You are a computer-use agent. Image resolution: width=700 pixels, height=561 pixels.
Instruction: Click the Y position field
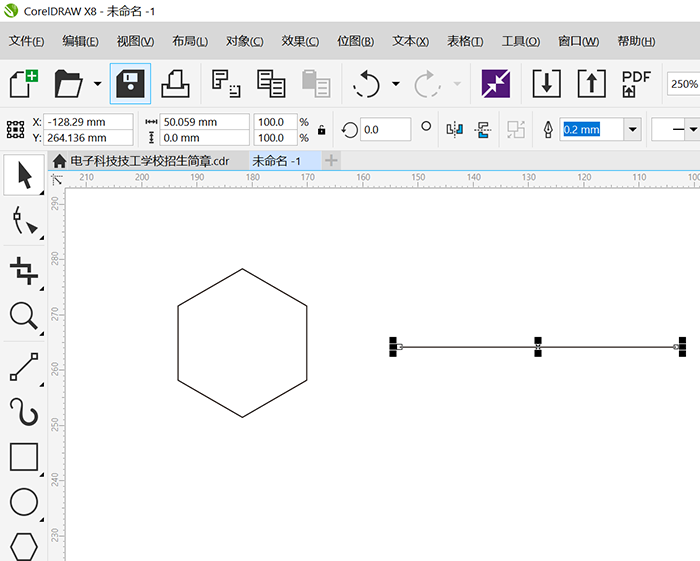[x=88, y=138]
